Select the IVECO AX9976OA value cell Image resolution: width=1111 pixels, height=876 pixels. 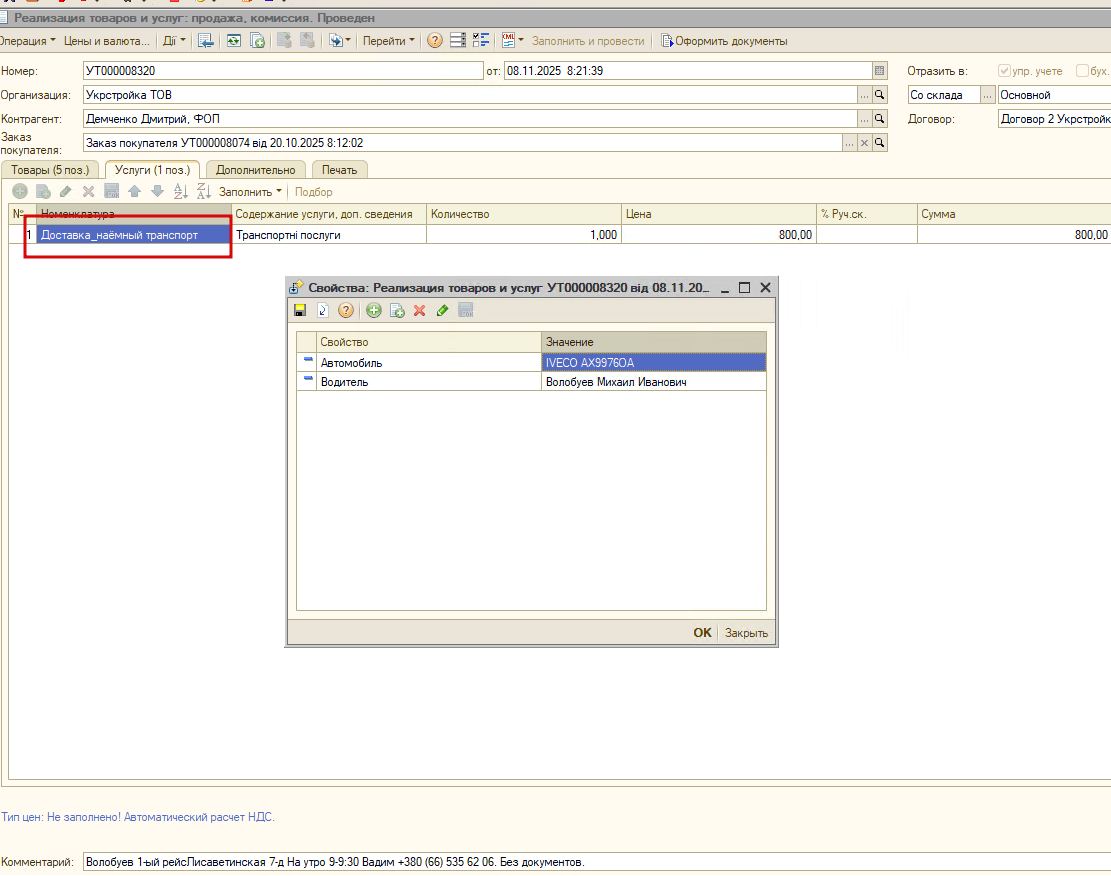point(654,362)
